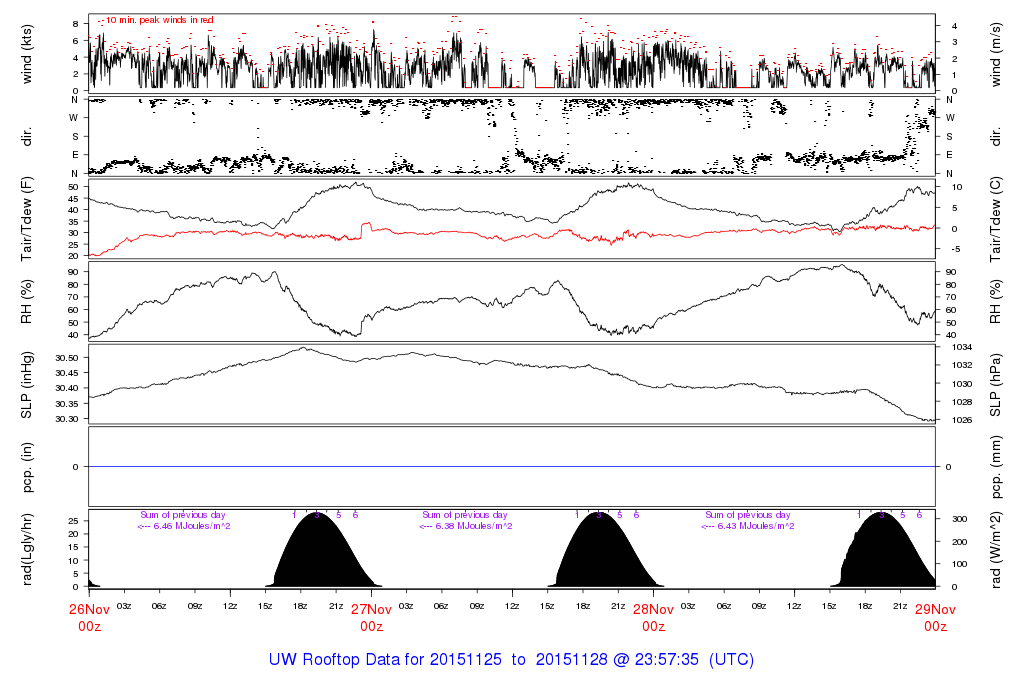Click the rad(Lgly/hr) axis label

point(27,549)
